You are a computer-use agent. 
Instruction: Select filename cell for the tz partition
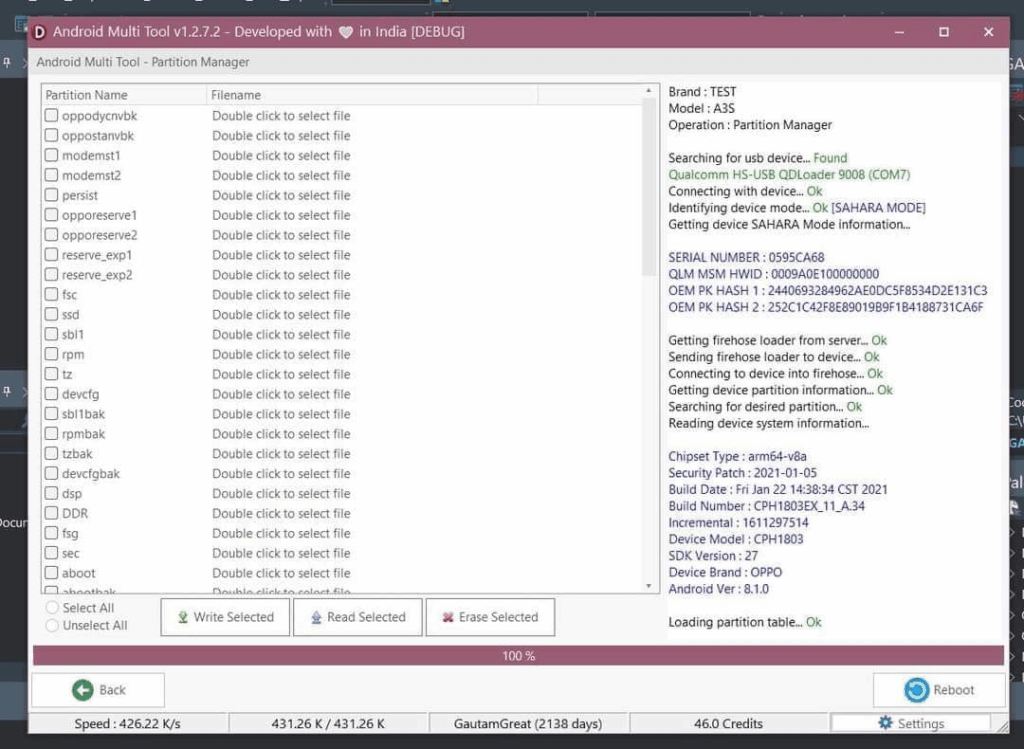tap(281, 374)
